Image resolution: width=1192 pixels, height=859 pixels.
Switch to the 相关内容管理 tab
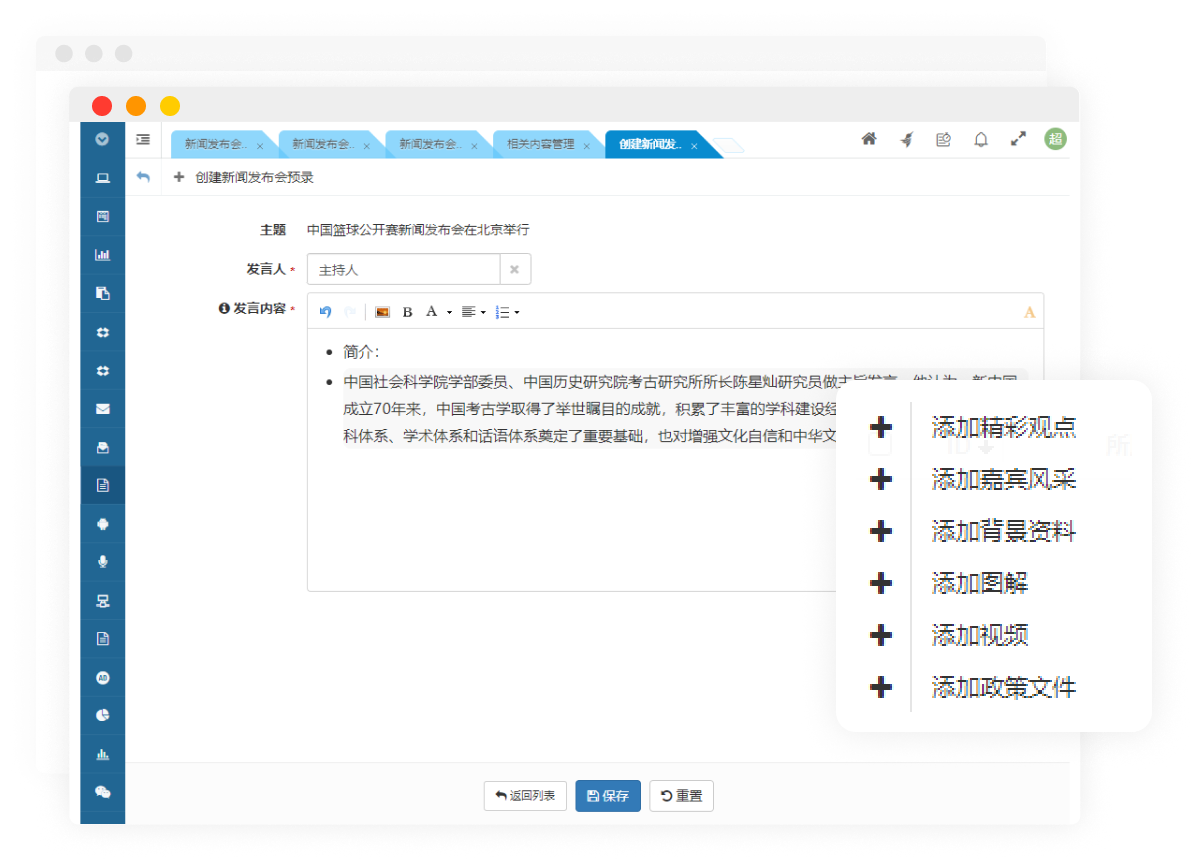[541, 145]
